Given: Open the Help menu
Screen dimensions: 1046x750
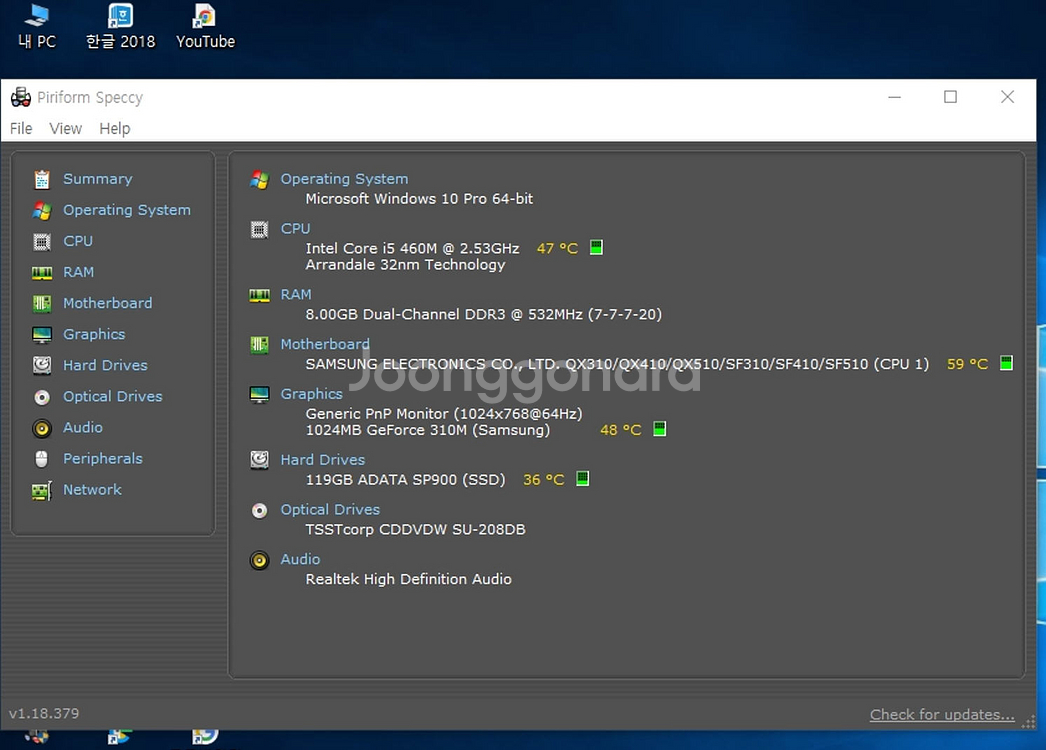Looking at the screenshot, I should [x=115, y=128].
